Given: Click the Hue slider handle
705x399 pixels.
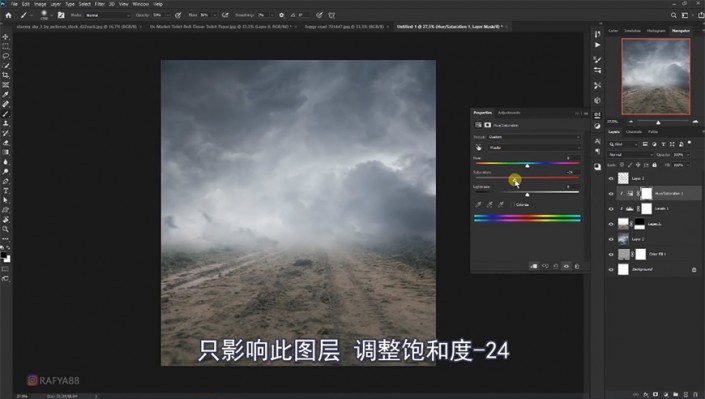Looking at the screenshot, I should coord(527,166).
